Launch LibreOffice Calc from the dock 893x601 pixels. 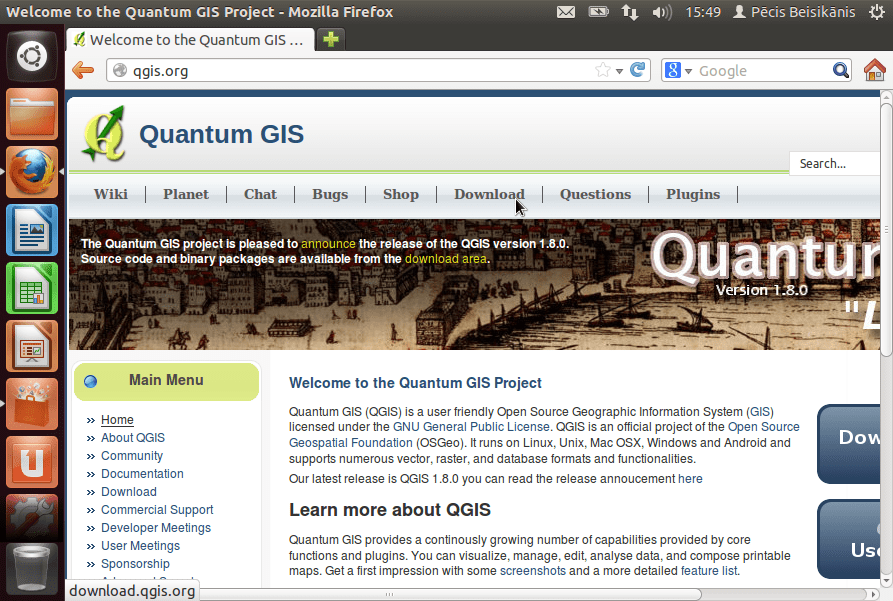point(32,288)
